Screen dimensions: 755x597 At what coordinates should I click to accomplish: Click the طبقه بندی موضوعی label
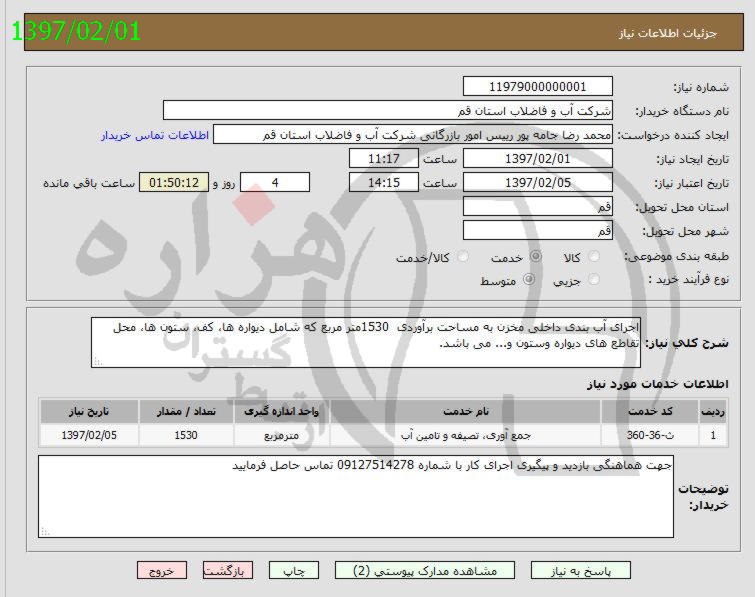point(677,256)
